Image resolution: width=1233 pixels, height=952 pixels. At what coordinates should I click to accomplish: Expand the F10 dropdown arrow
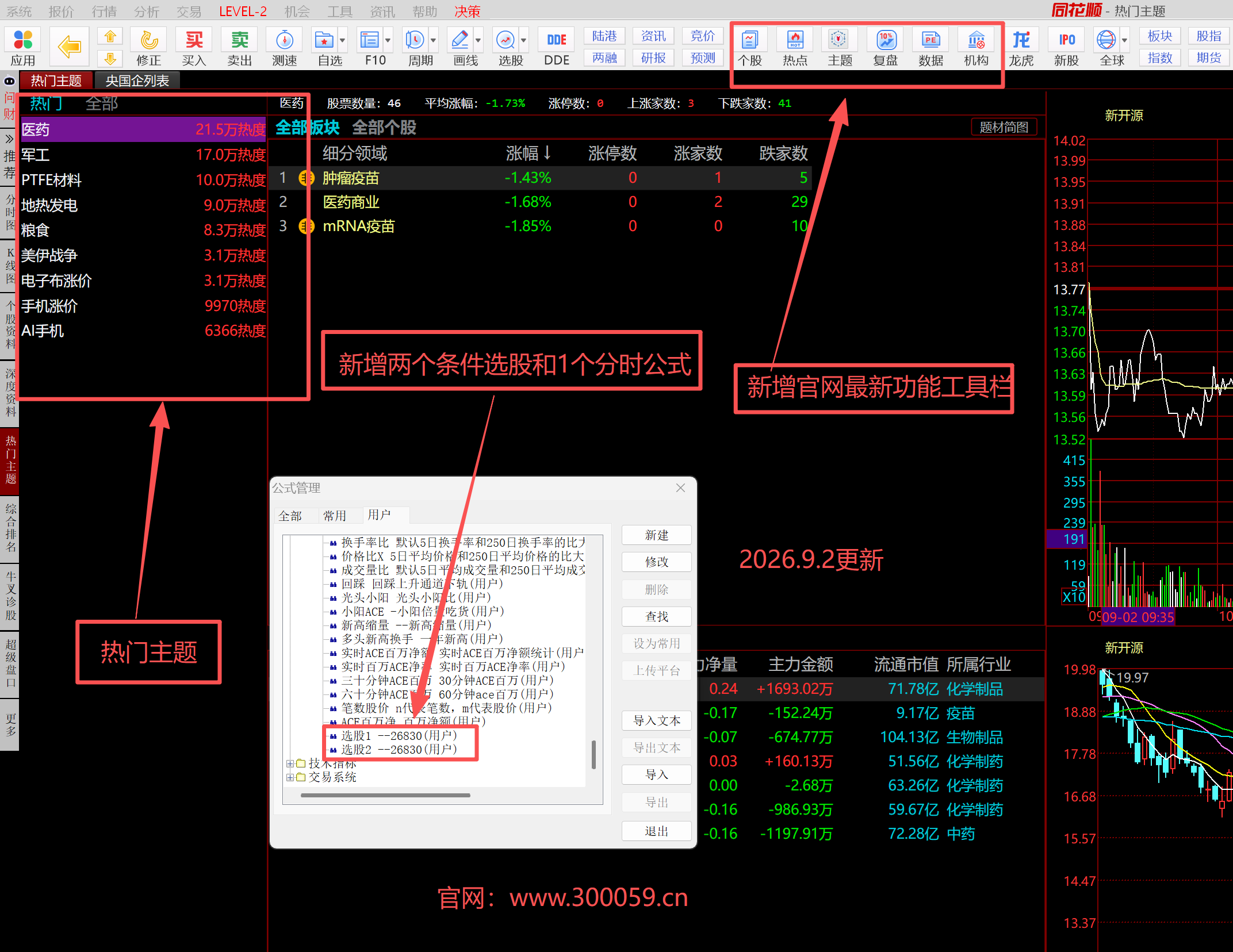point(388,40)
